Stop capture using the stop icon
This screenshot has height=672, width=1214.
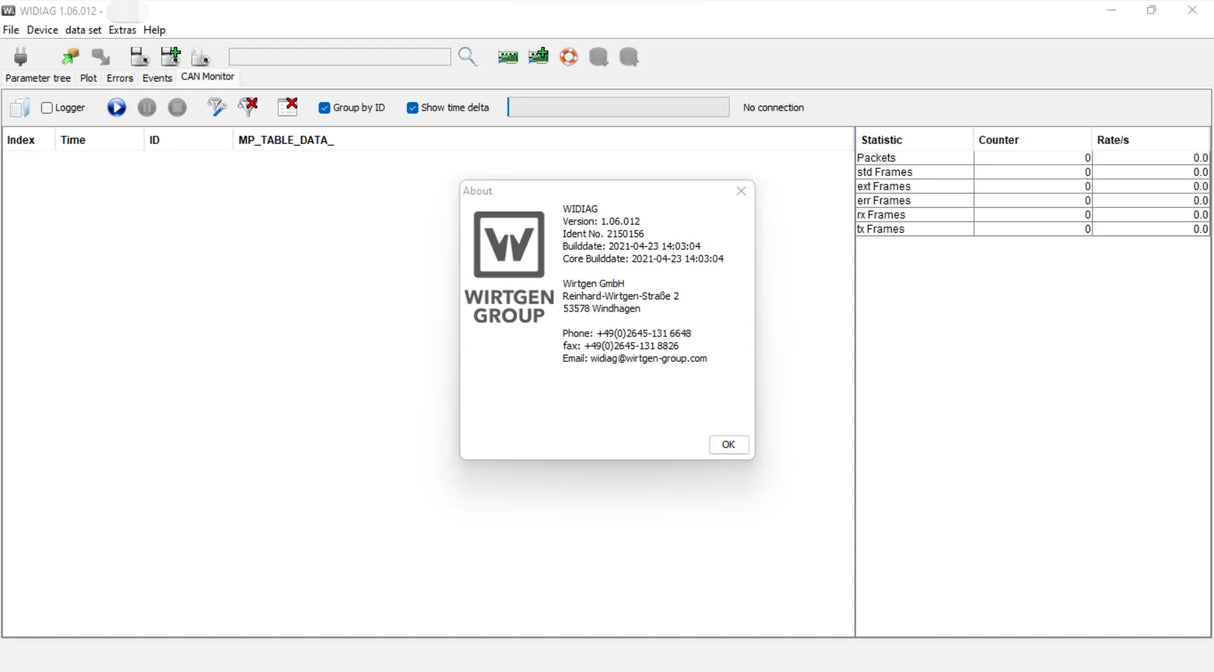point(177,107)
